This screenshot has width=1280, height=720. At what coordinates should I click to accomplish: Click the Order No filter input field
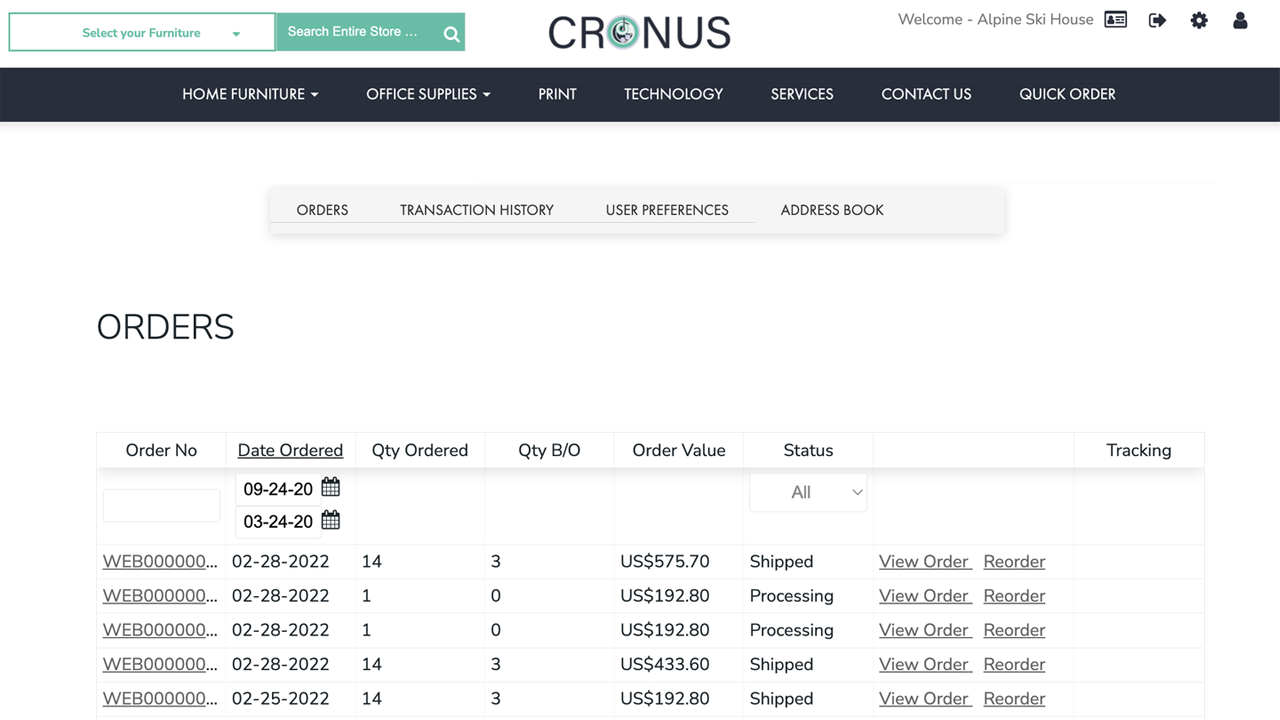[161, 505]
